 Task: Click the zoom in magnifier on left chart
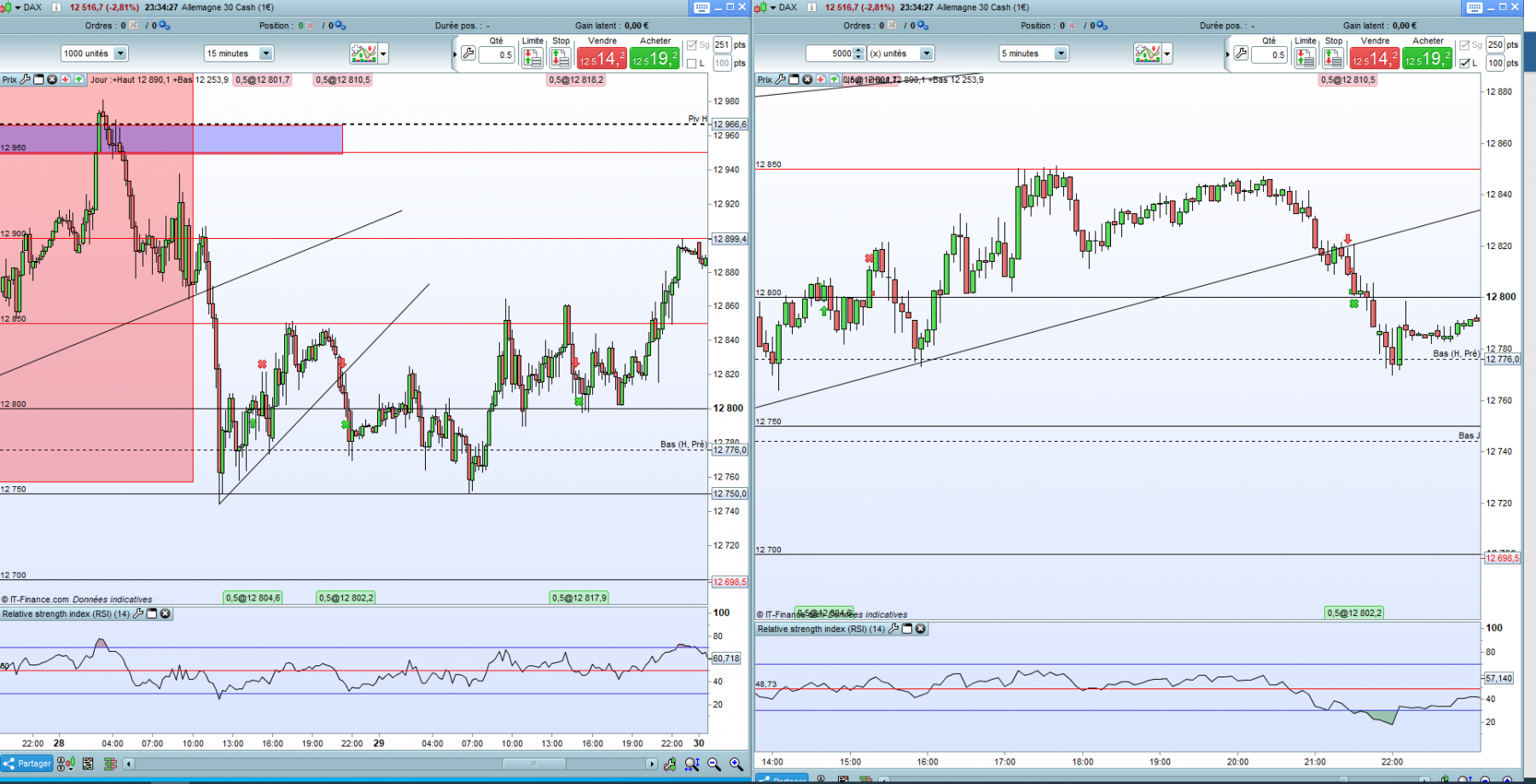click(736, 764)
